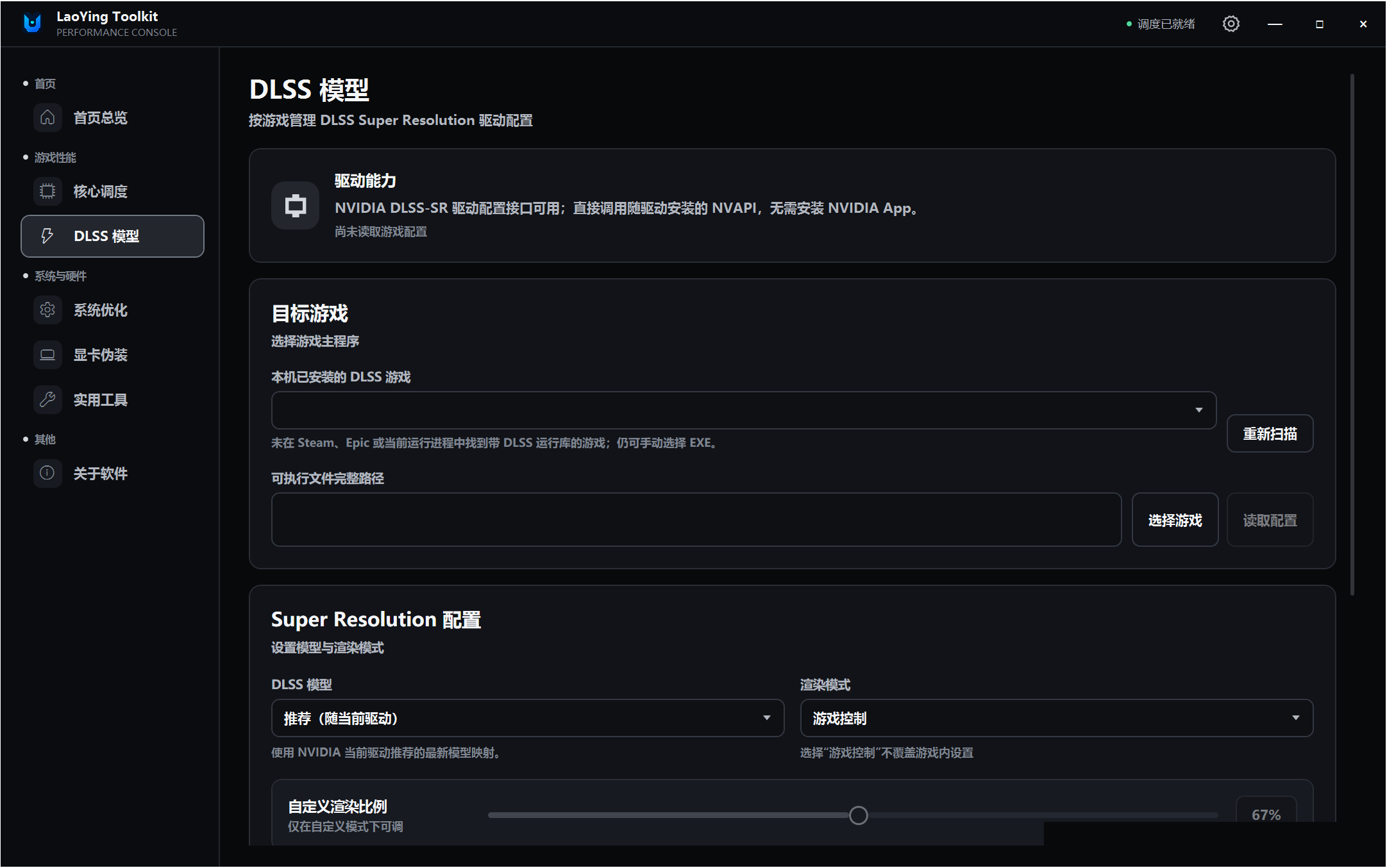Navigate to 核心调度 page
Image resolution: width=1387 pixels, height=868 pixels.
pyautogui.click(x=112, y=191)
